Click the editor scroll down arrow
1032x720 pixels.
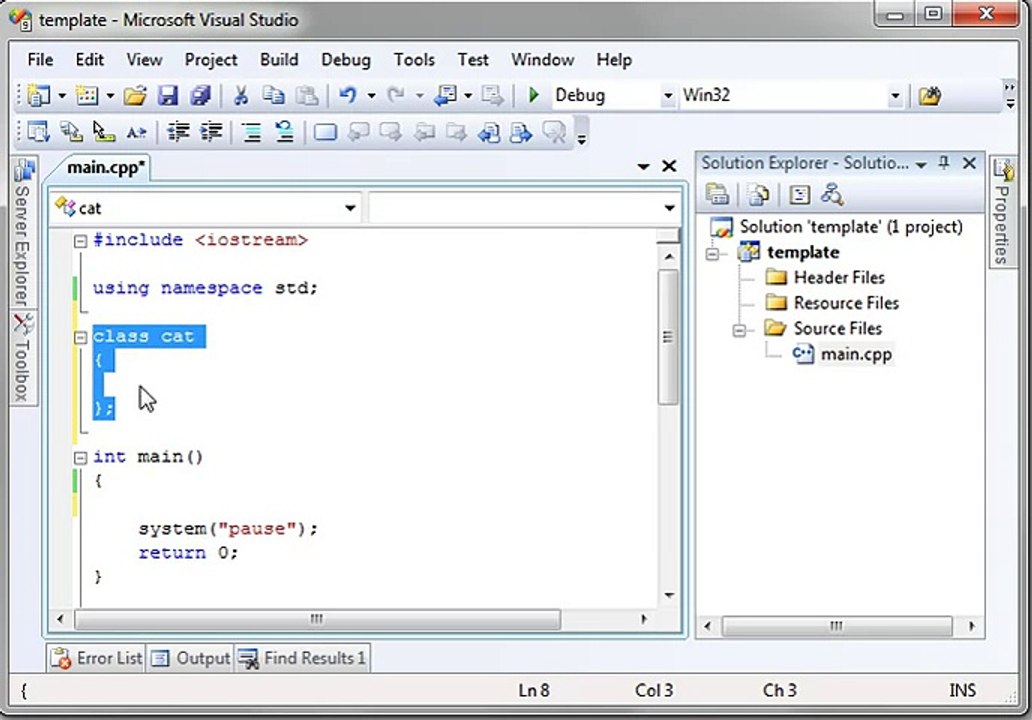tap(669, 596)
